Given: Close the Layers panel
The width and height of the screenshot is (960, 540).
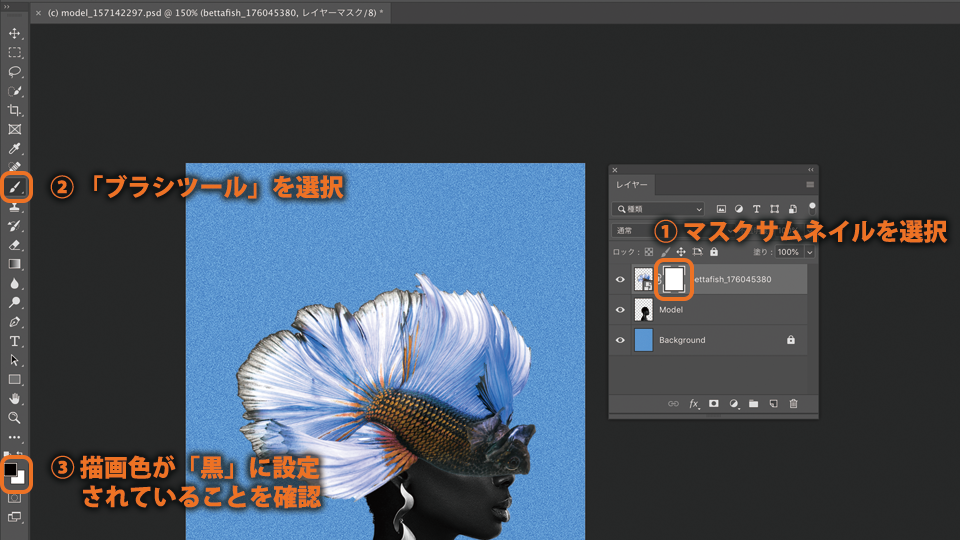Looking at the screenshot, I should (x=615, y=170).
